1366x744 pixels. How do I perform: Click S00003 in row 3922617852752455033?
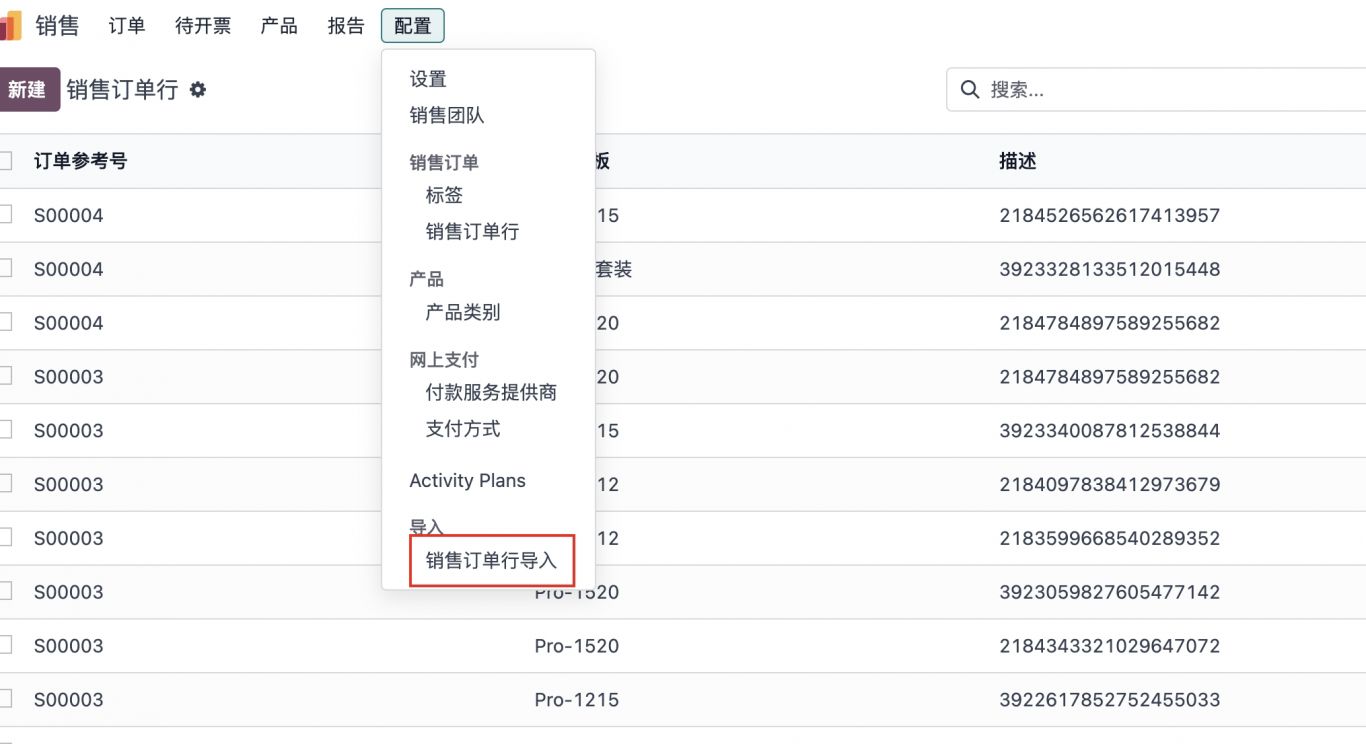(x=69, y=700)
